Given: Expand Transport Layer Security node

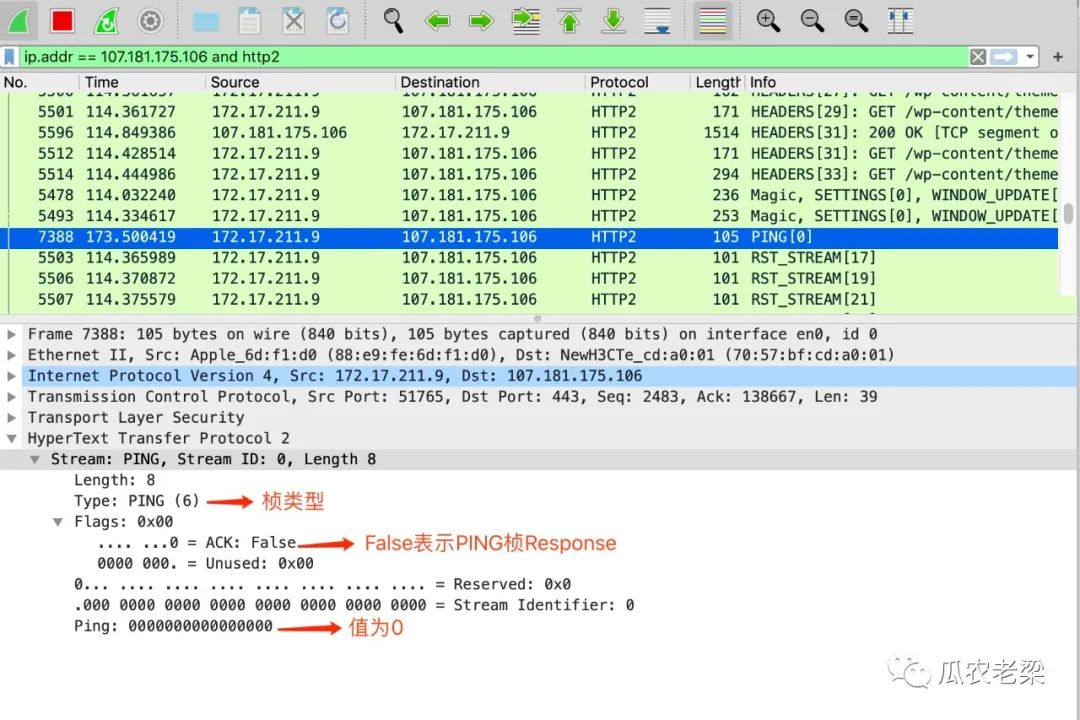Looking at the screenshot, I should click(x=11, y=418).
